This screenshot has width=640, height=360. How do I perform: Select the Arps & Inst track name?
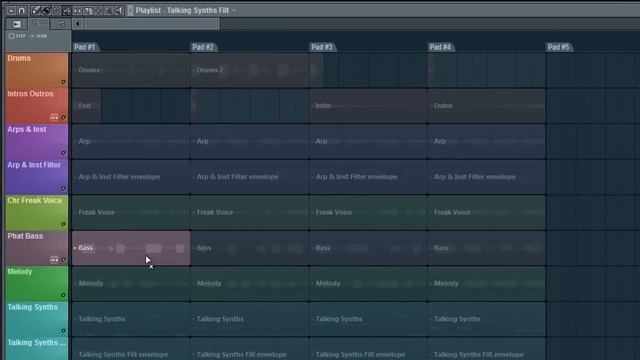[27, 129]
